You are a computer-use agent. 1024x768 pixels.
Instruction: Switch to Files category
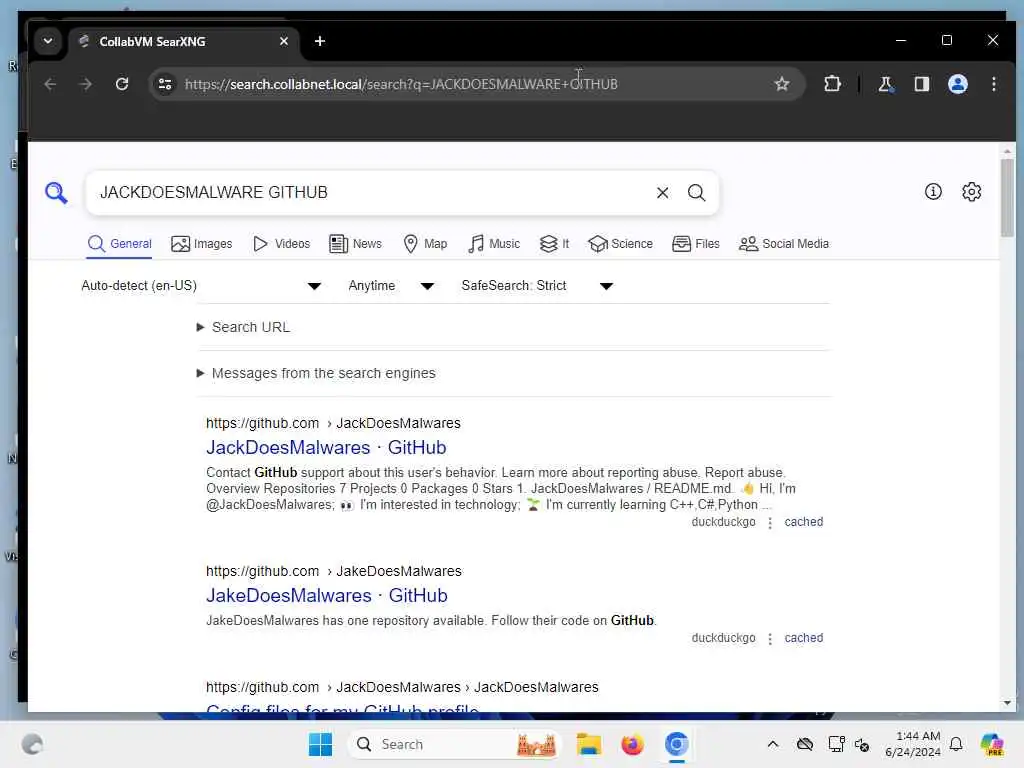696,244
